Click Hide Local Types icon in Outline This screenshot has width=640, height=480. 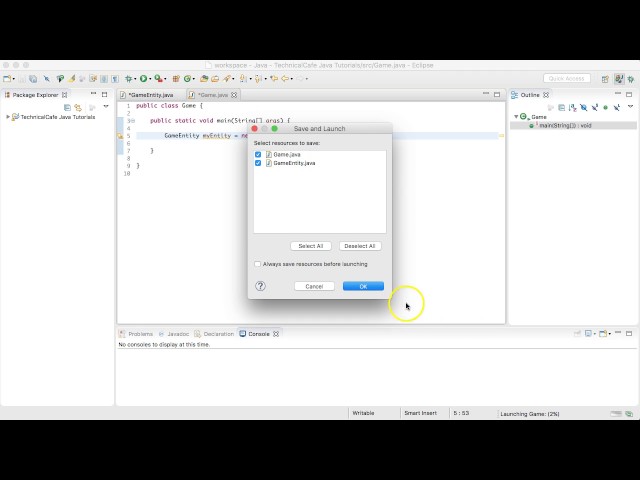(x=617, y=107)
